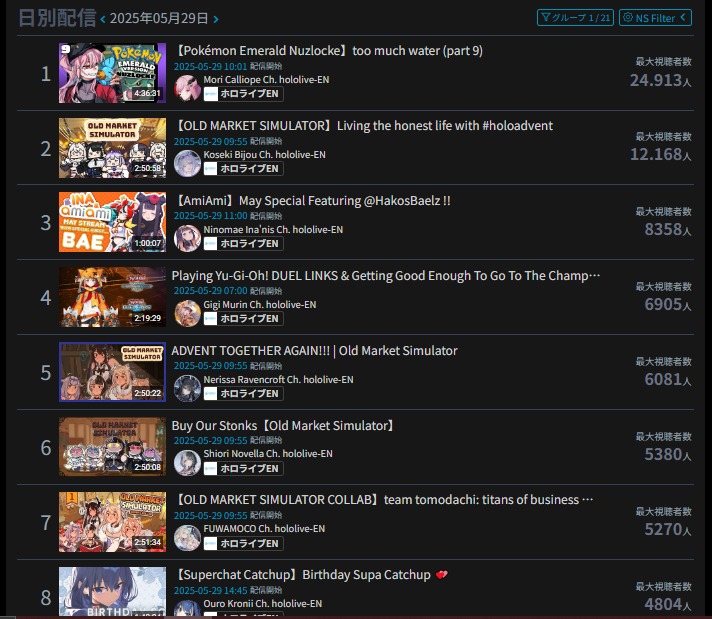Open Shiori Novella Ch. hololive-EN link
The height and width of the screenshot is (619, 712).
point(268,453)
